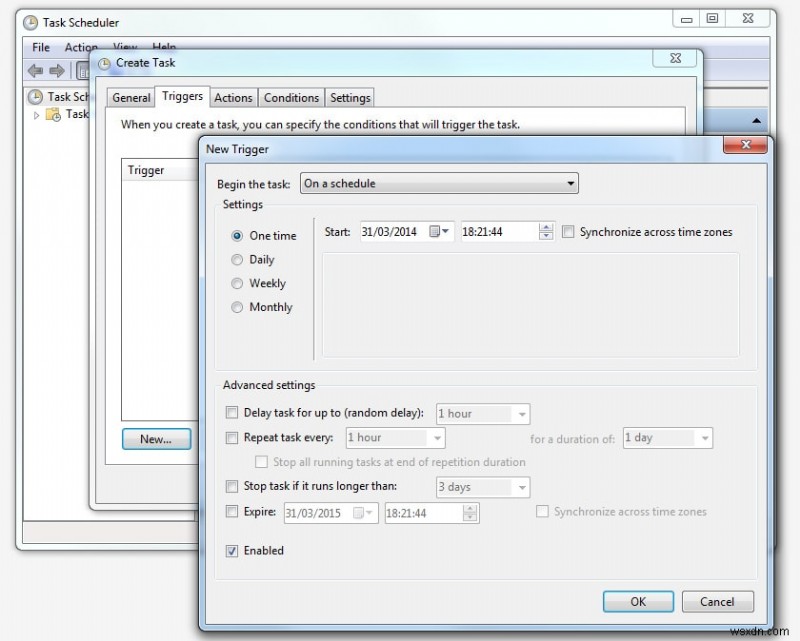Open calendar picker for Start date
Screen dimensions: 800x641
tap(439, 232)
